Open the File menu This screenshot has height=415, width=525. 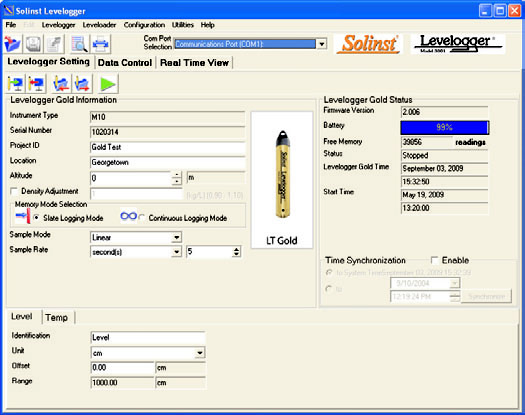pyautogui.click(x=11, y=25)
